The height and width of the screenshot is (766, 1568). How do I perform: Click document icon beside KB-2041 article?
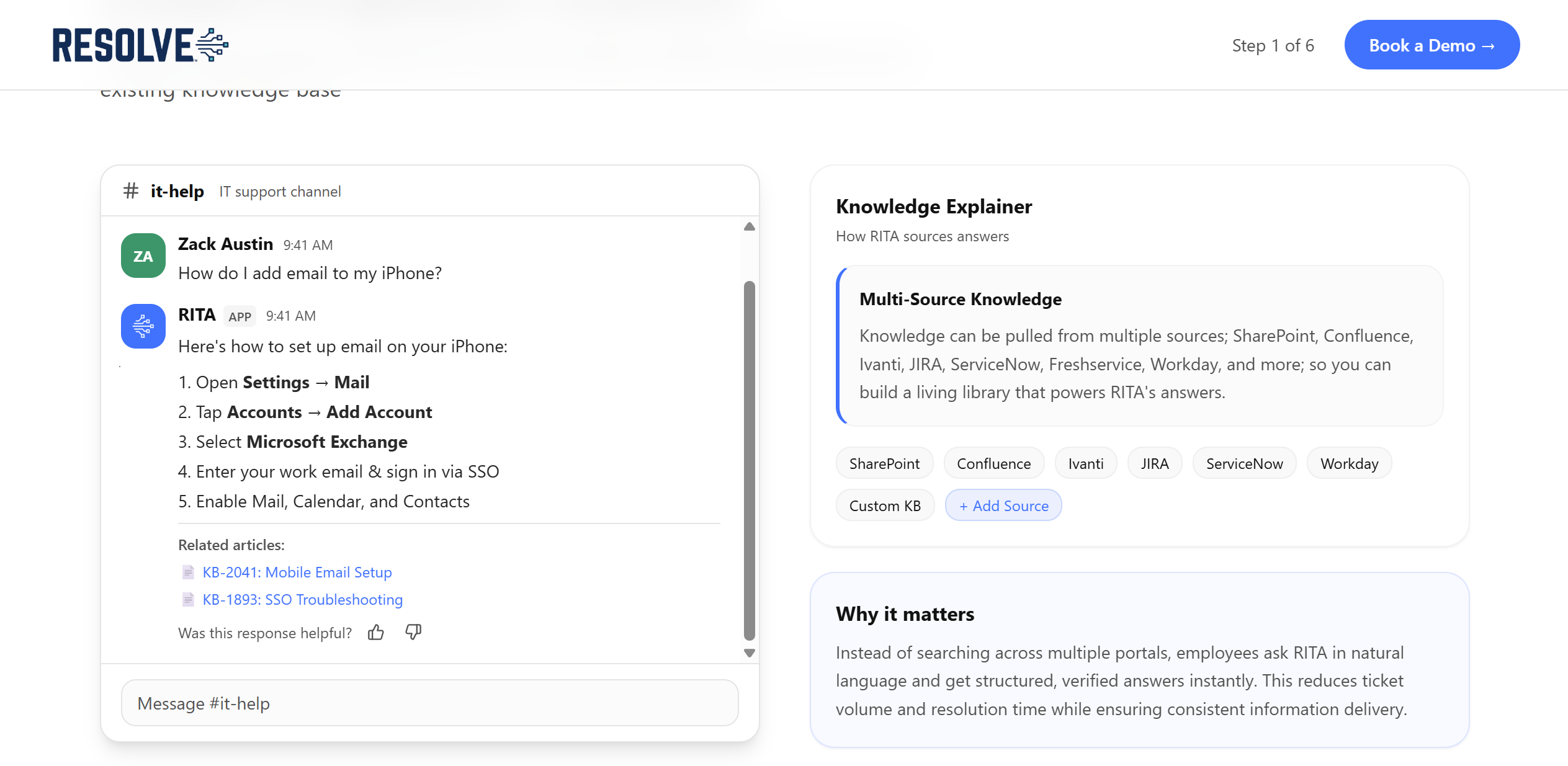point(188,572)
